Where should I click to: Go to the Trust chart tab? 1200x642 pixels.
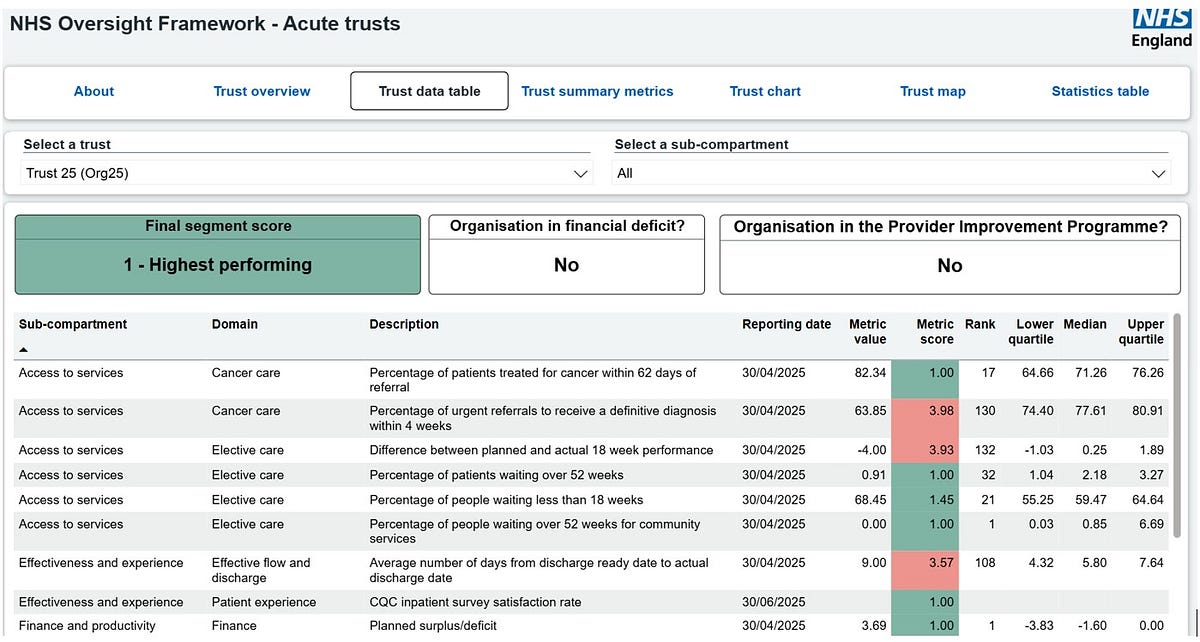[765, 91]
